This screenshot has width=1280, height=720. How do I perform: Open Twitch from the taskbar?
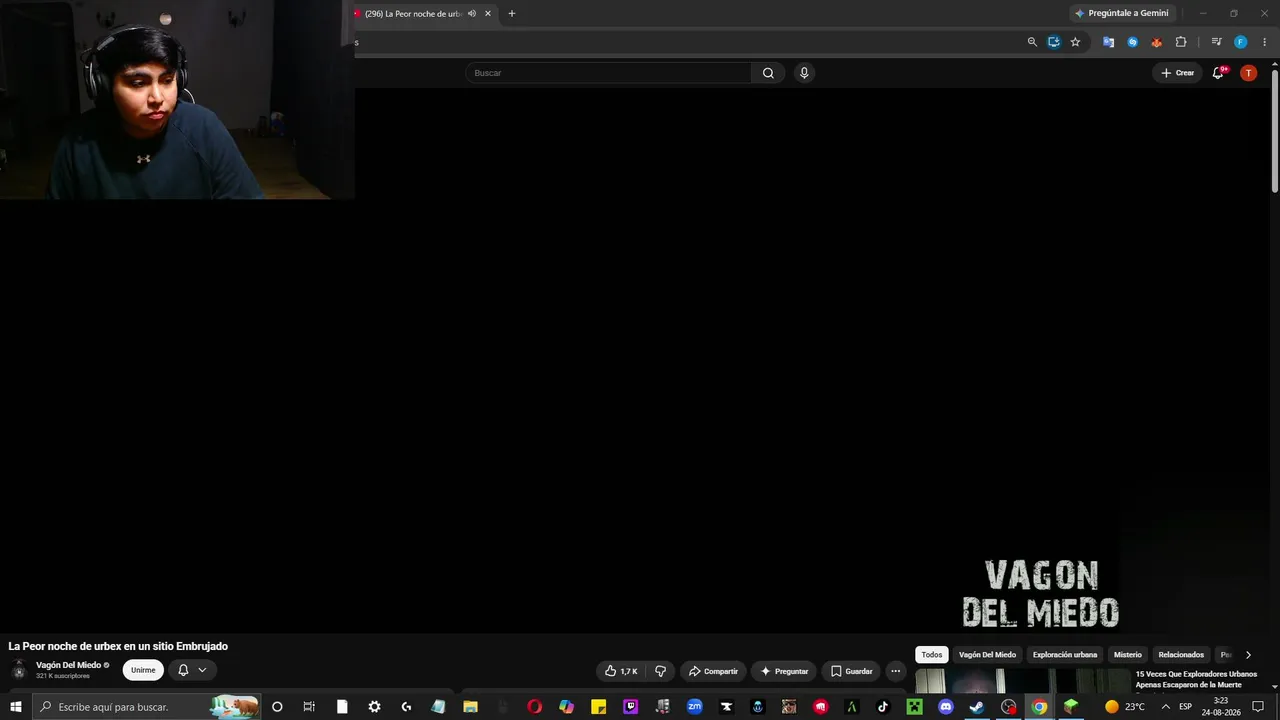[631, 707]
